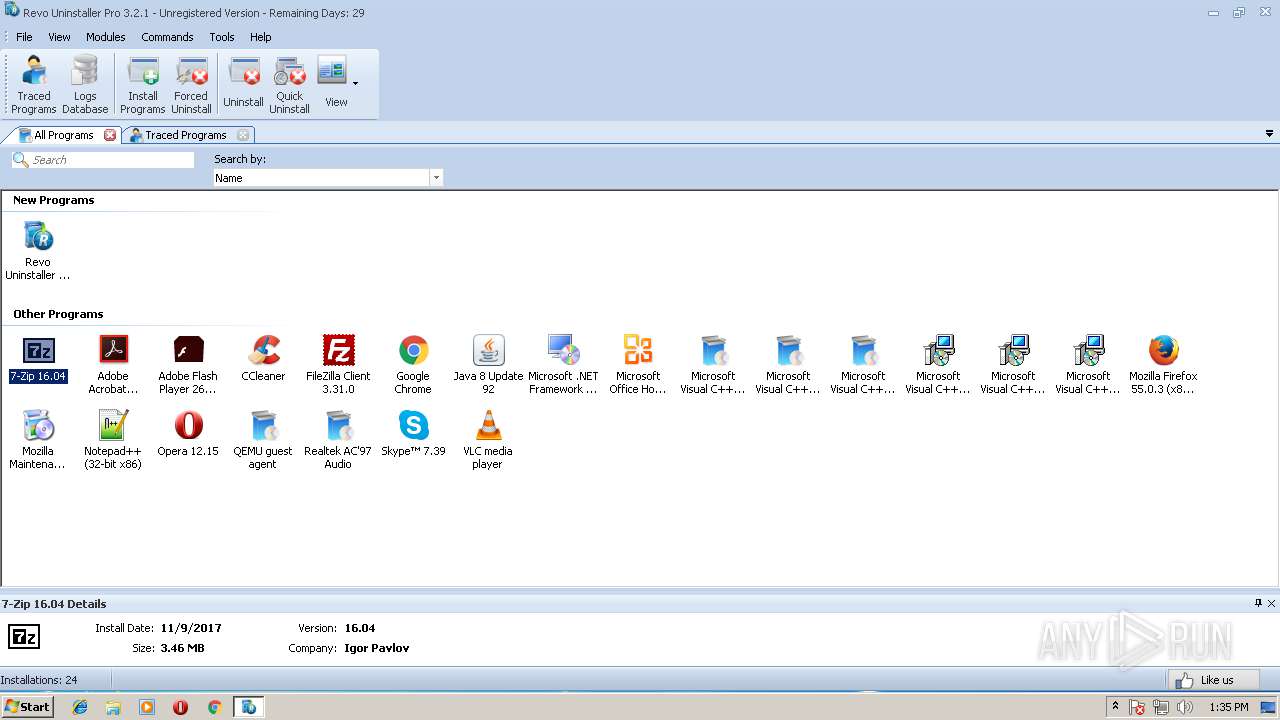This screenshot has height=720, width=1280.
Task: Launch Quick Uninstall from the toolbar
Action: click(x=289, y=86)
